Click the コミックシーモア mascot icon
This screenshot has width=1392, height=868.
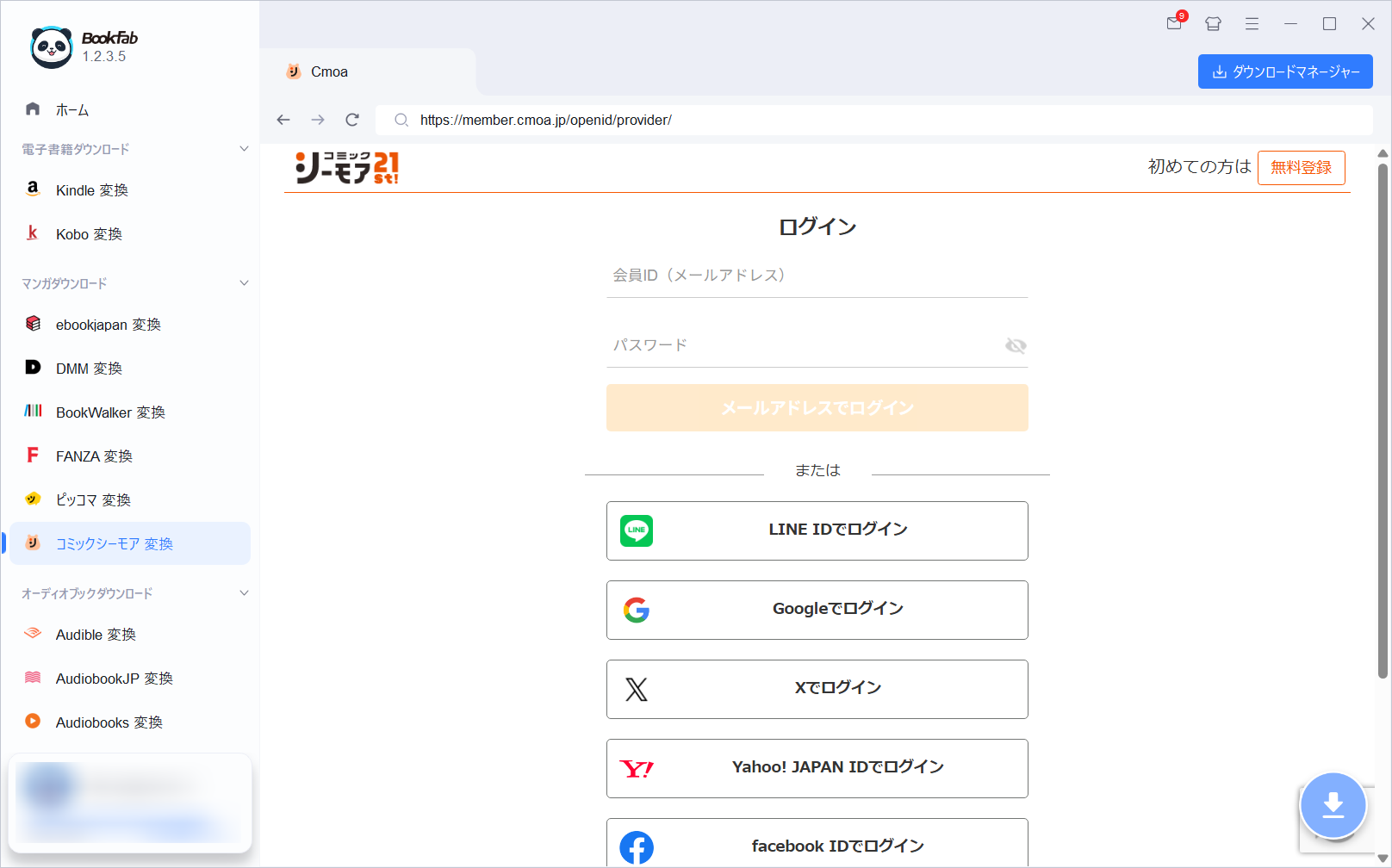pyautogui.click(x=33, y=542)
